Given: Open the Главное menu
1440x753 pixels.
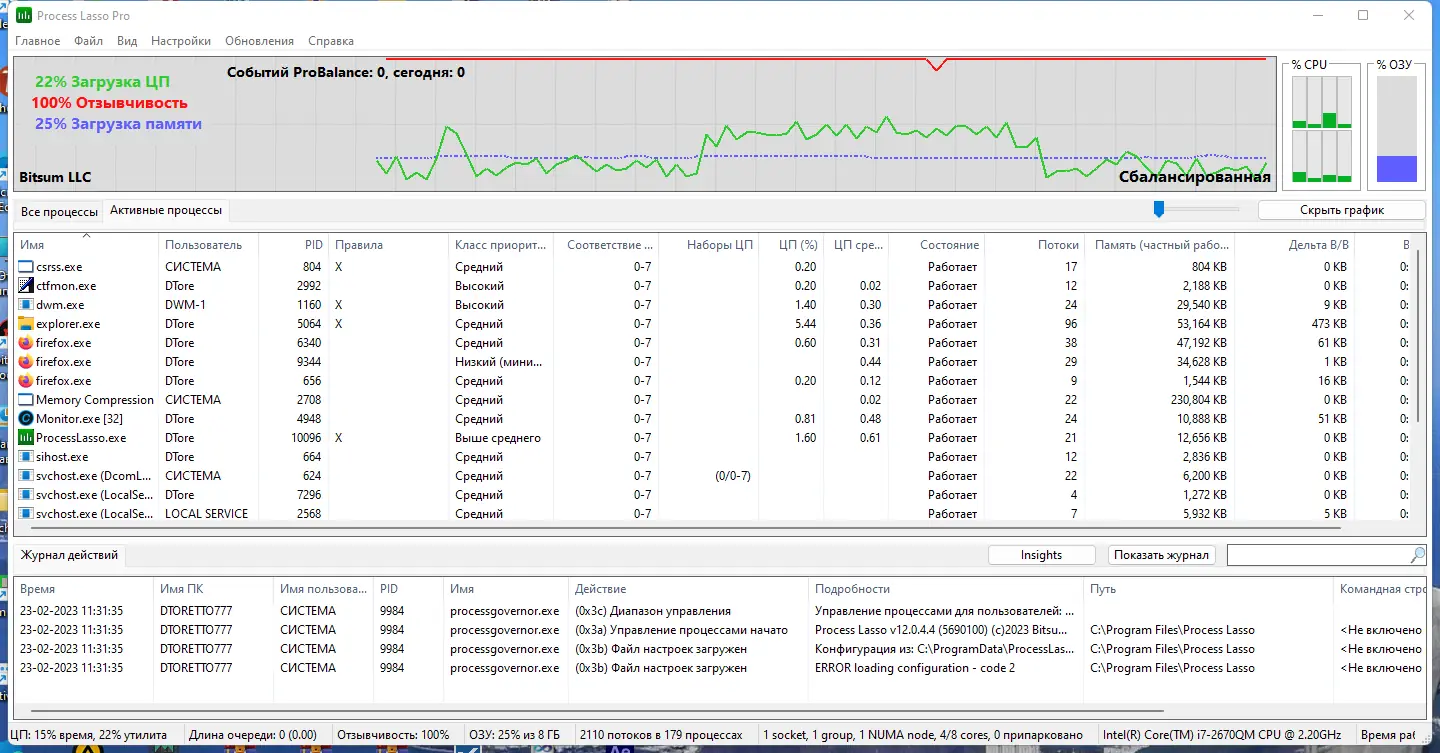Looking at the screenshot, I should 37,41.
